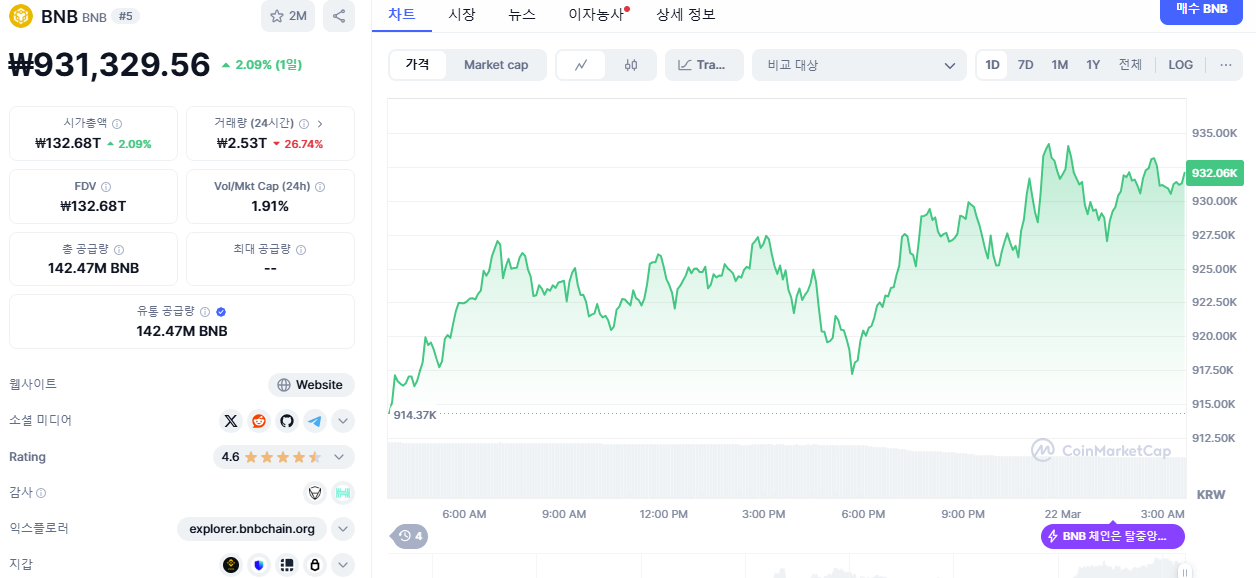
Task: Open Ledger wallet icon
Action: pos(287,565)
